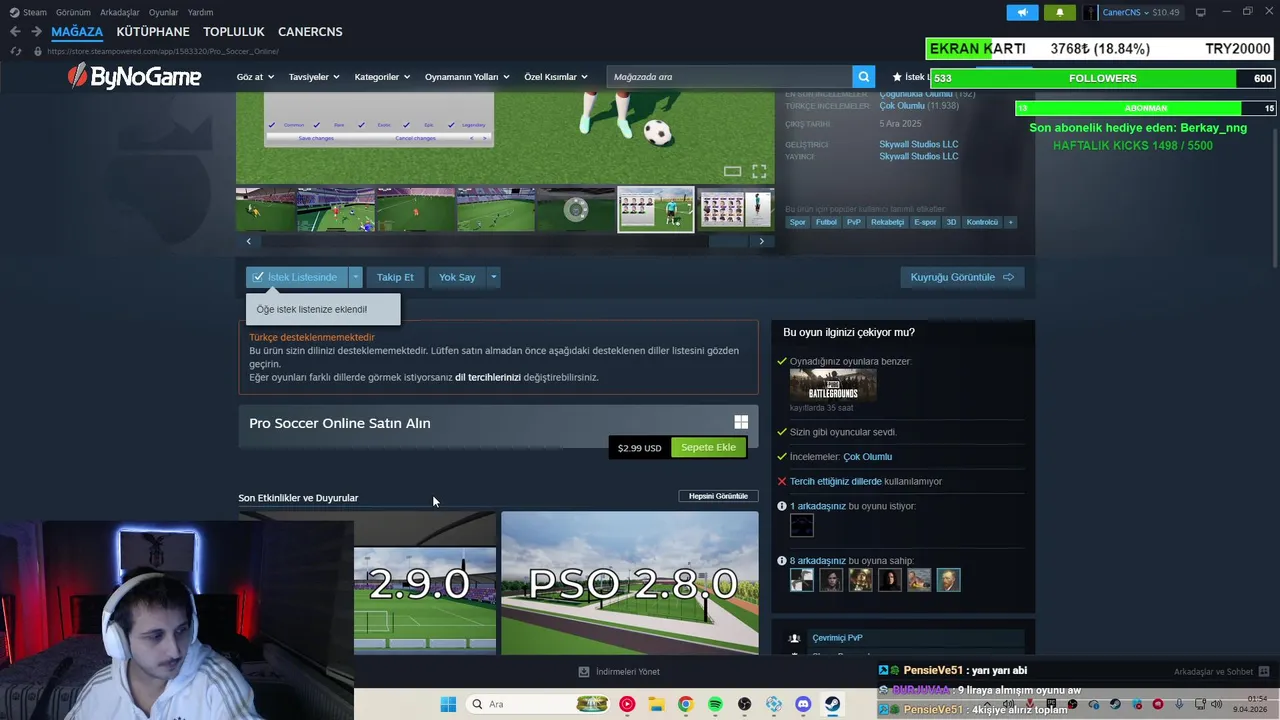Switch the screenshot viewer to theater mode
The height and width of the screenshot is (720, 1280).
coord(732,172)
